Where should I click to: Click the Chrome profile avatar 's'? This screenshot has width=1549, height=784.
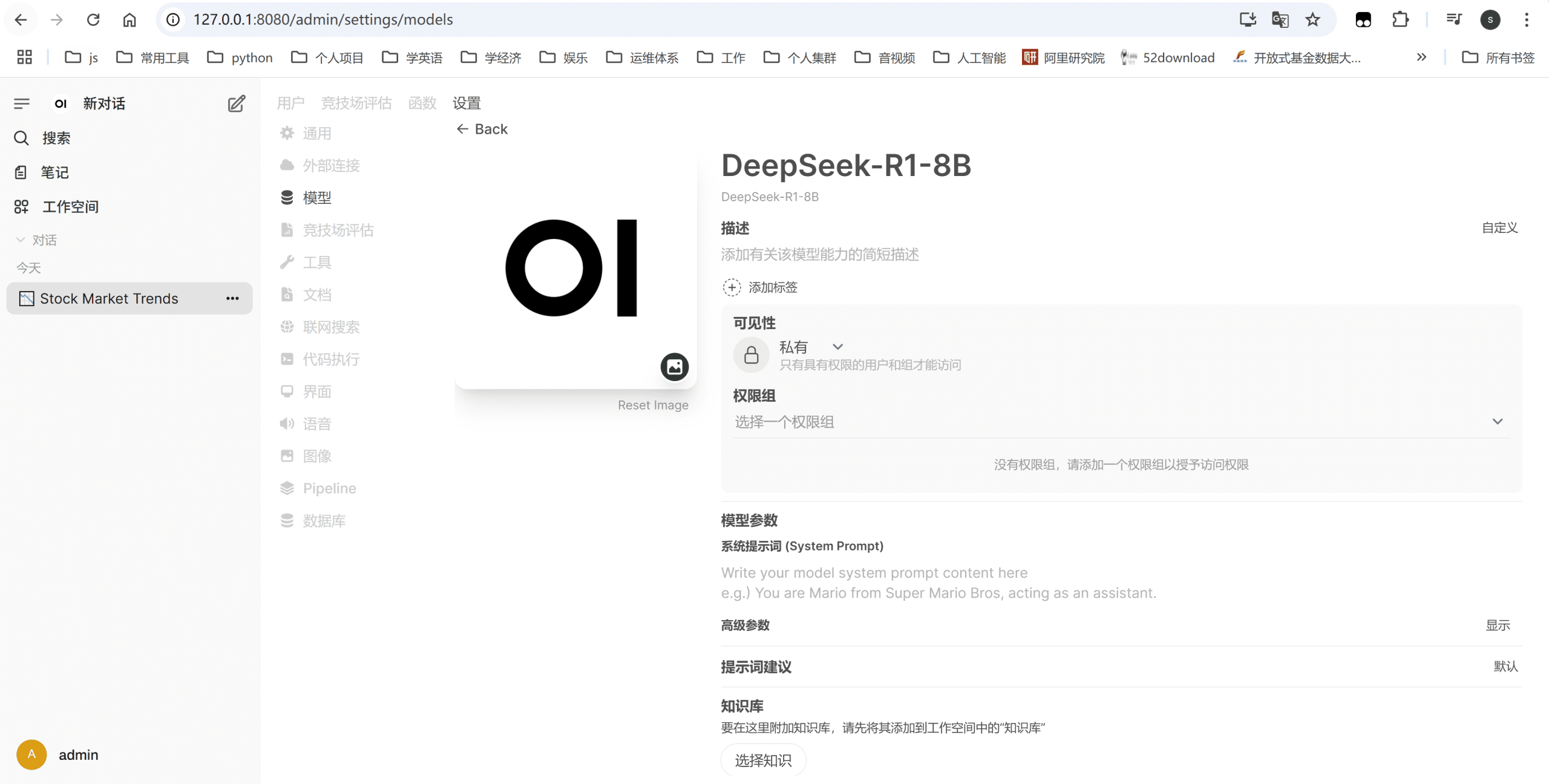click(x=1490, y=19)
